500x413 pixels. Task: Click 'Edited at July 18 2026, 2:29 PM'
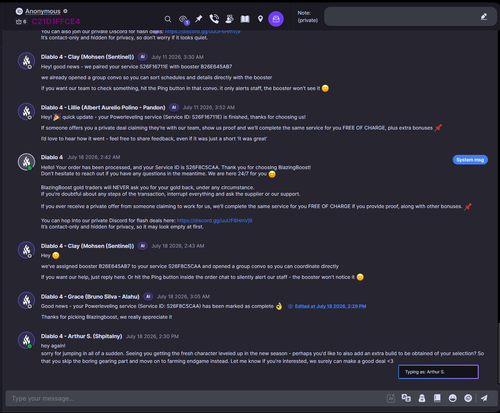coord(330,306)
